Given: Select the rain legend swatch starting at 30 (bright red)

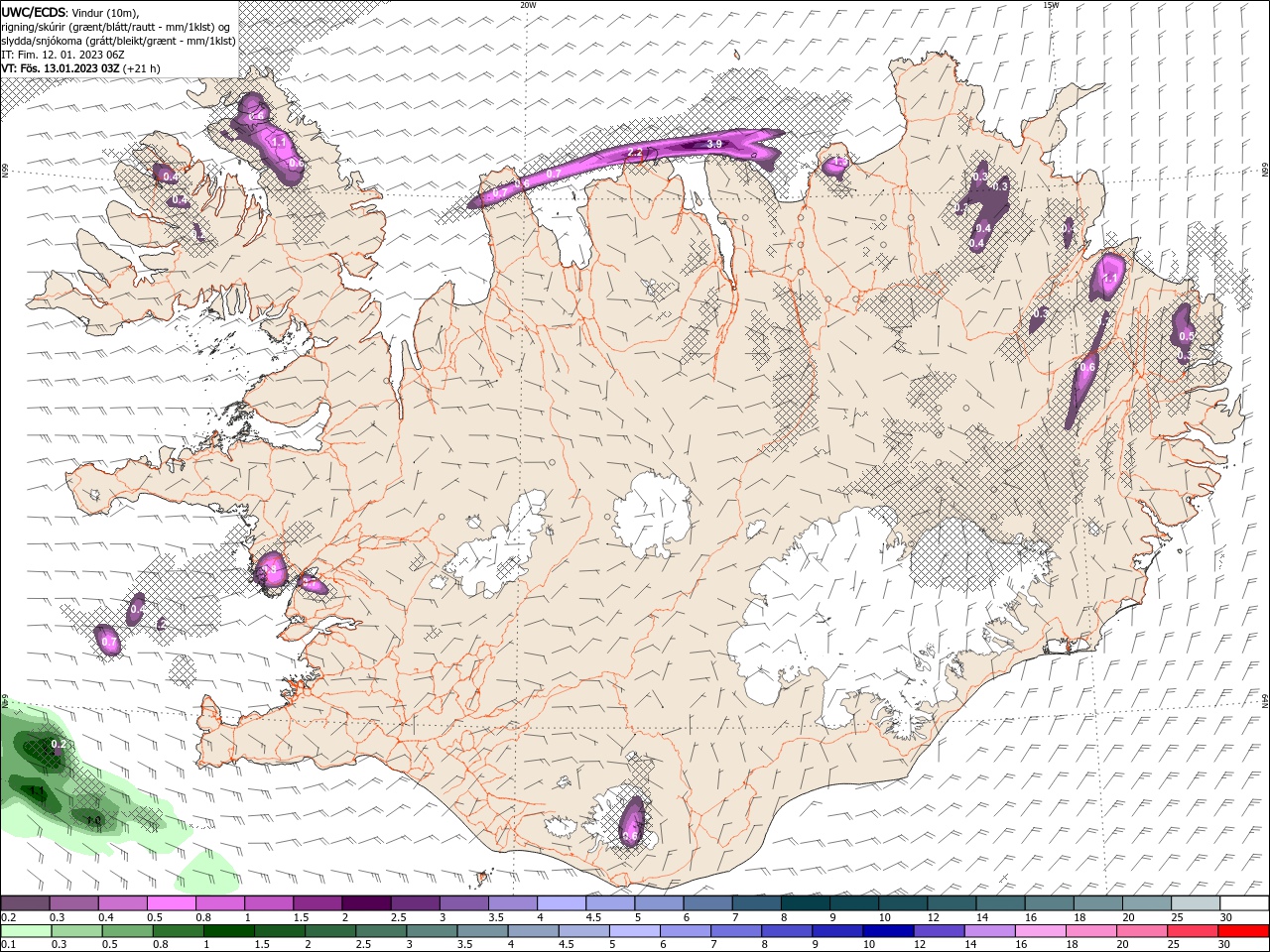Looking at the screenshot, I should tap(1243, 931).
